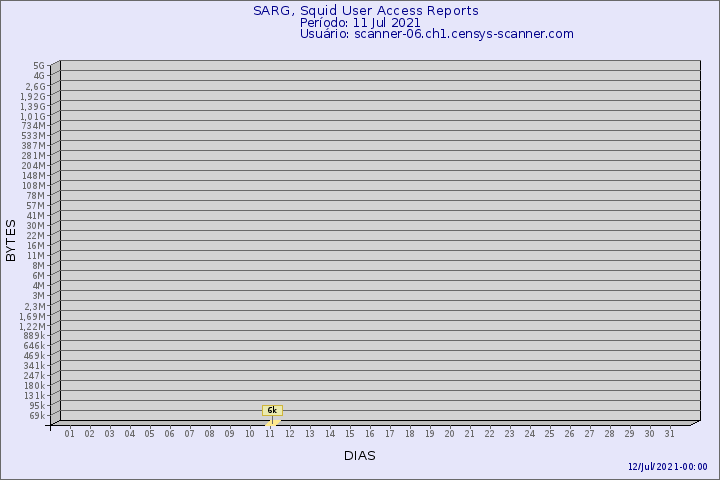Image resolution: width=720 pixels, height=480 pixels.
Task: Click the '69k' y-axis label
Action: pyautogui.click(x=37, y=416)
